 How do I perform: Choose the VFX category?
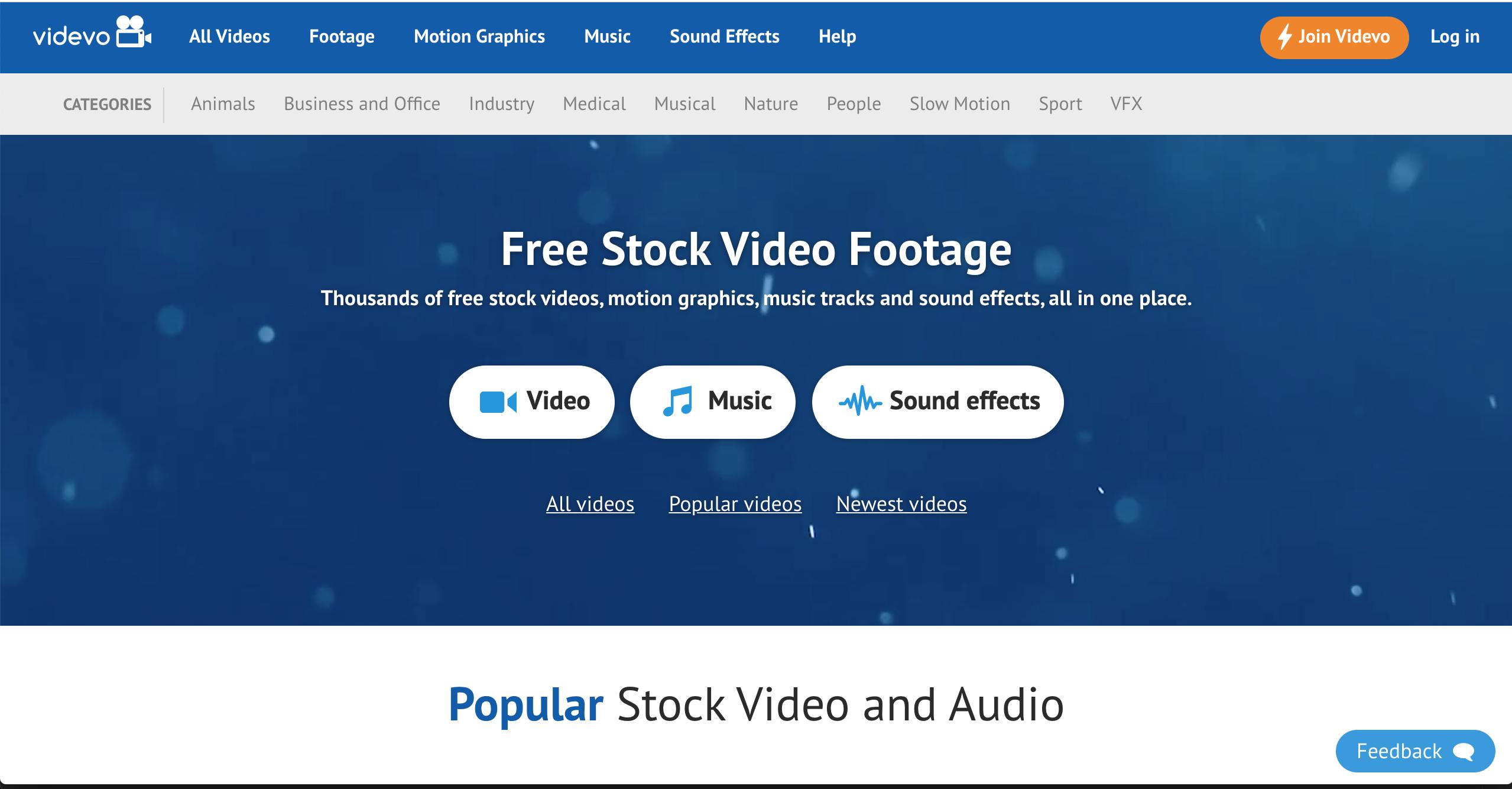[x=1126, y=104]
